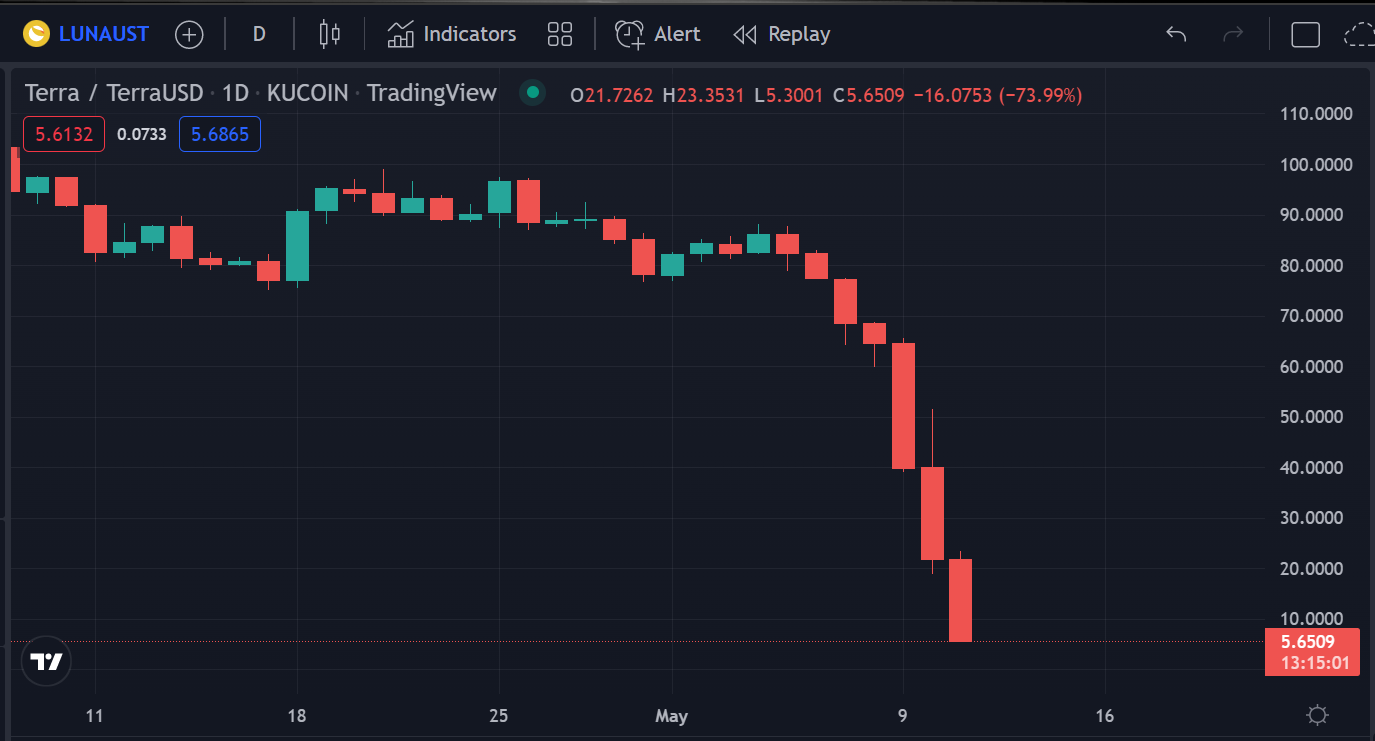Open chart settings gear by the time axis
Viewport: 1375px width, 741px height.
[1318, 715]
